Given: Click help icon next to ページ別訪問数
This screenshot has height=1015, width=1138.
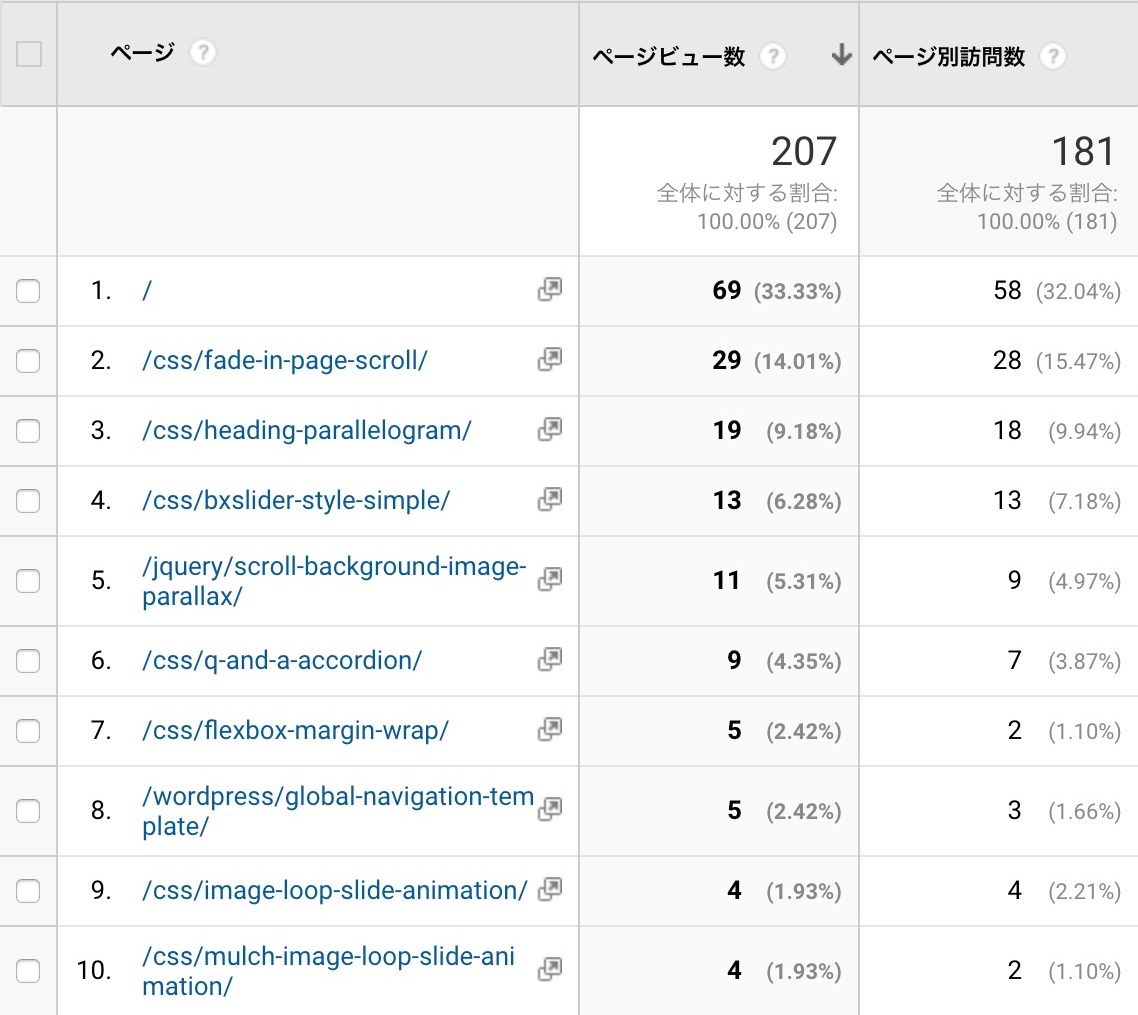Looking at the screenshot, I should 1053,56.
